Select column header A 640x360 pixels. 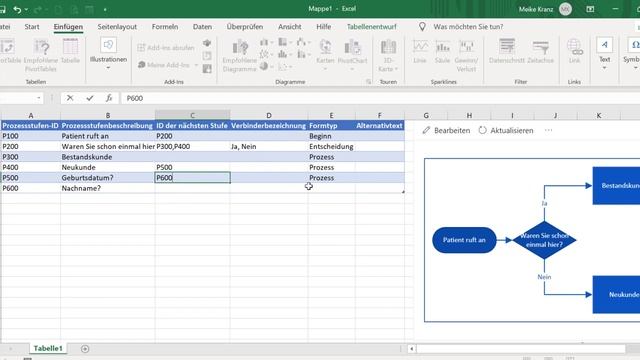[31, 116]
